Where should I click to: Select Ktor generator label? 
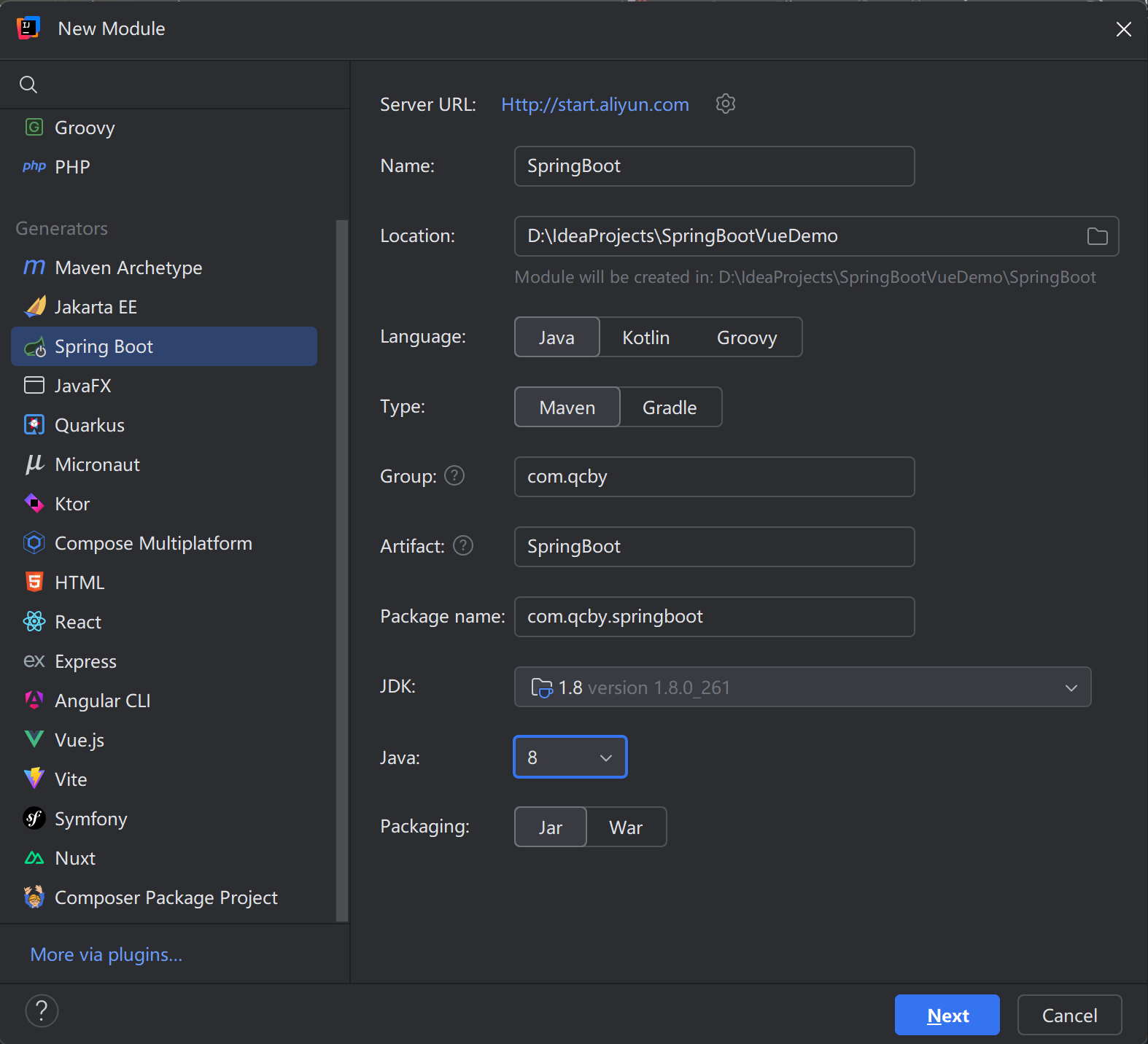pyautogui.click(x=72, y=504)
